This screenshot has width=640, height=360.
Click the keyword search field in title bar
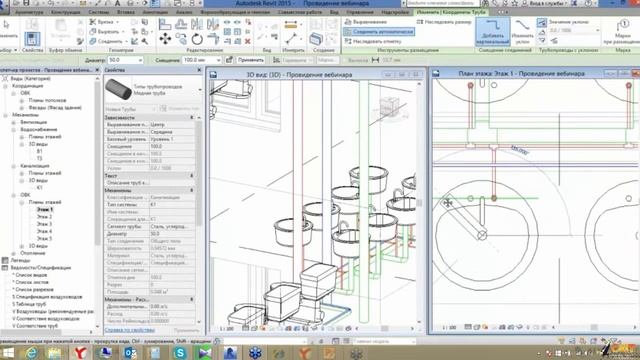click(x=442, y=3)
